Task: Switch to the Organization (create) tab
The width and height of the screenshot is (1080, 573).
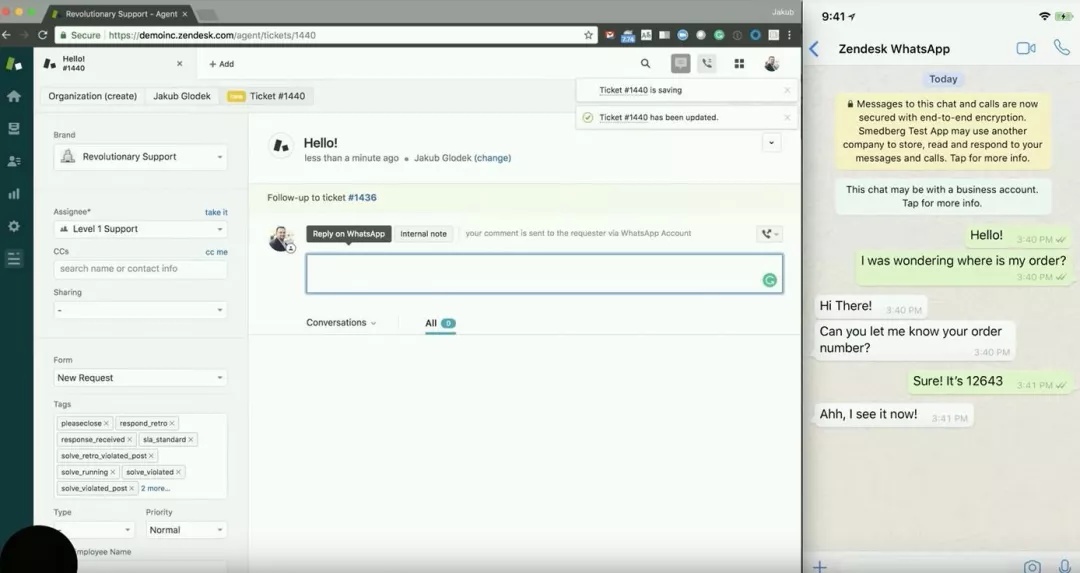Action: tap(92, 96)
